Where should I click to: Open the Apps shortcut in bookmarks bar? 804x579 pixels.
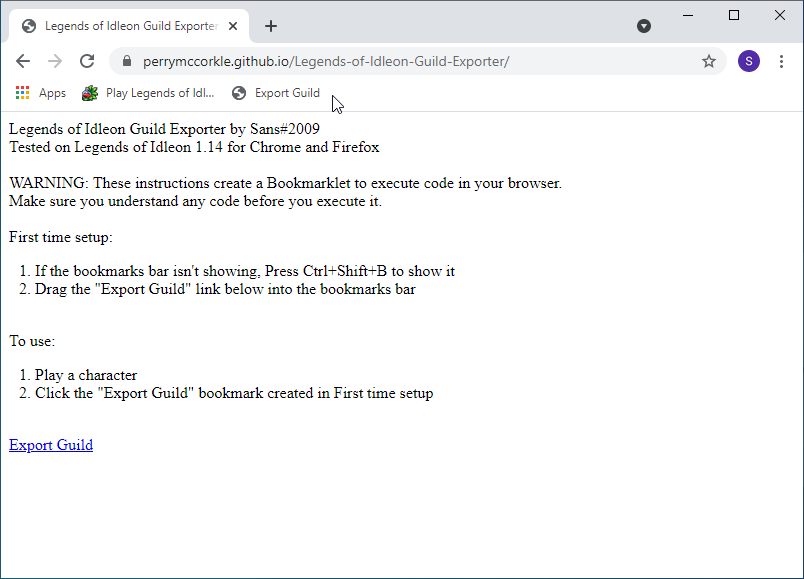41,93
